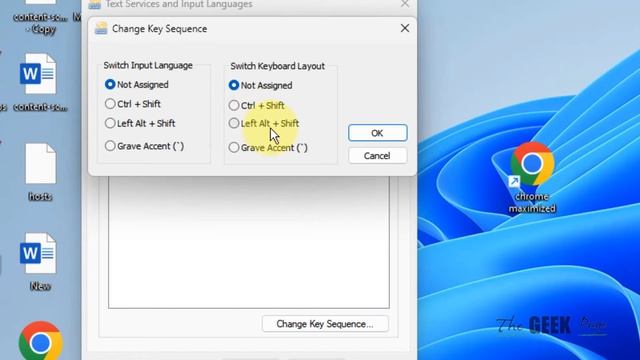Select the hosts file on desktop
The width and height of the screenshot is (640, 360).
click(x=40, y=172)
